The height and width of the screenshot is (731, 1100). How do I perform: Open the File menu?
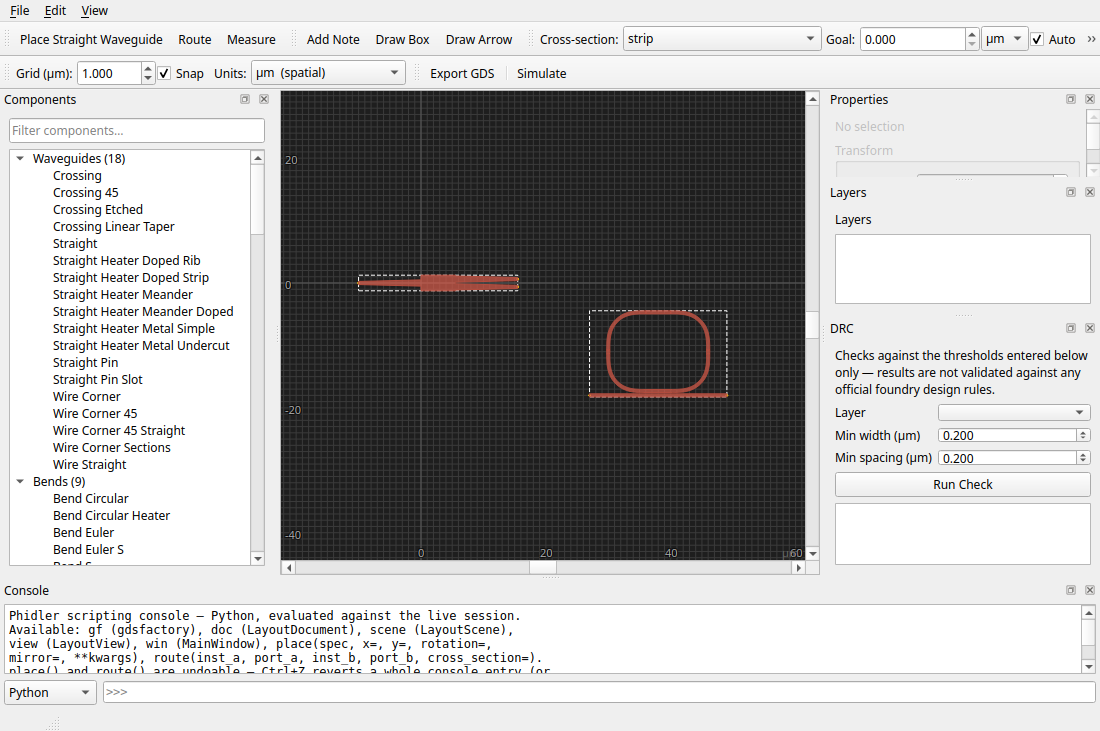pos(20,11)
